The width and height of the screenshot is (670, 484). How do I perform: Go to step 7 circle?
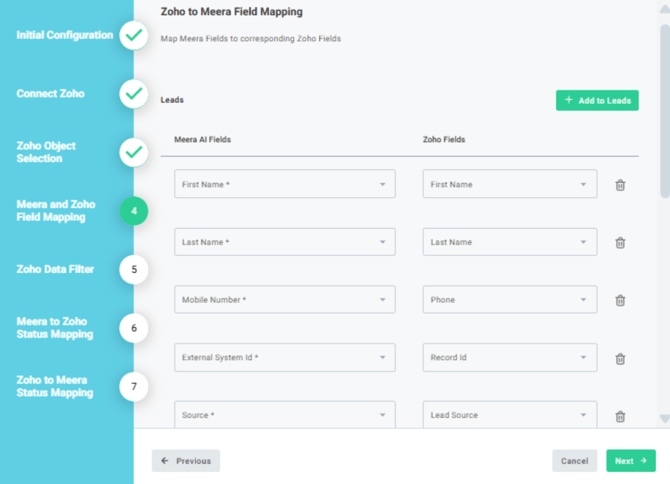[134, 386]
